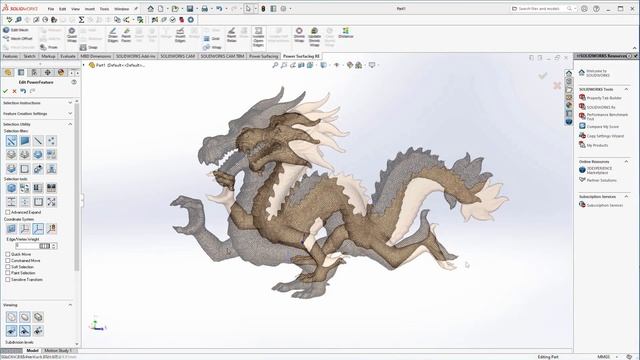Click the New document icon
640x360 pixels.
click(161, 9)
